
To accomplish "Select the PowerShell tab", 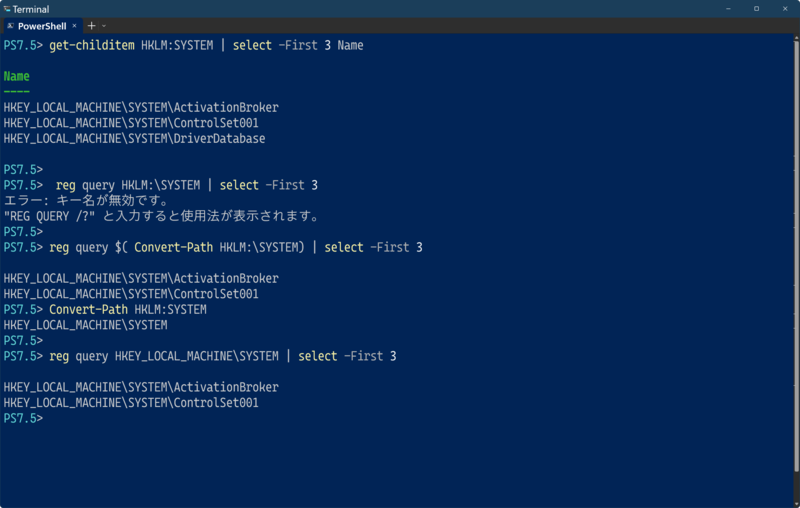I will click(42, 26).
